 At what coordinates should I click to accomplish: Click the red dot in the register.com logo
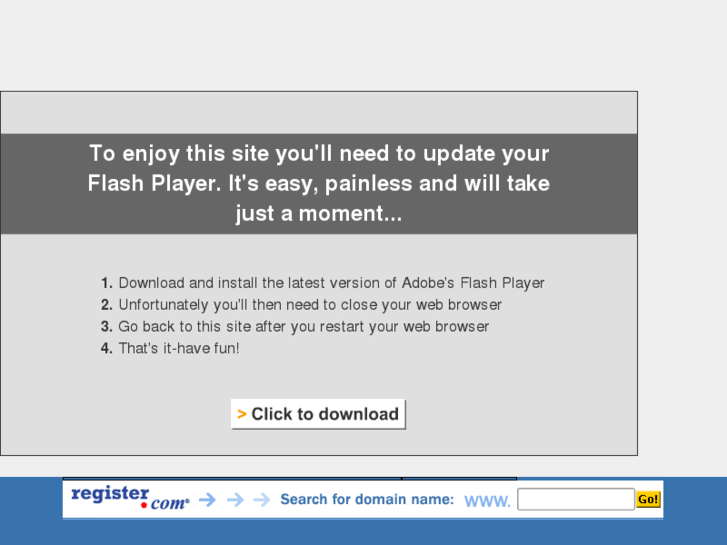[144, 505]
